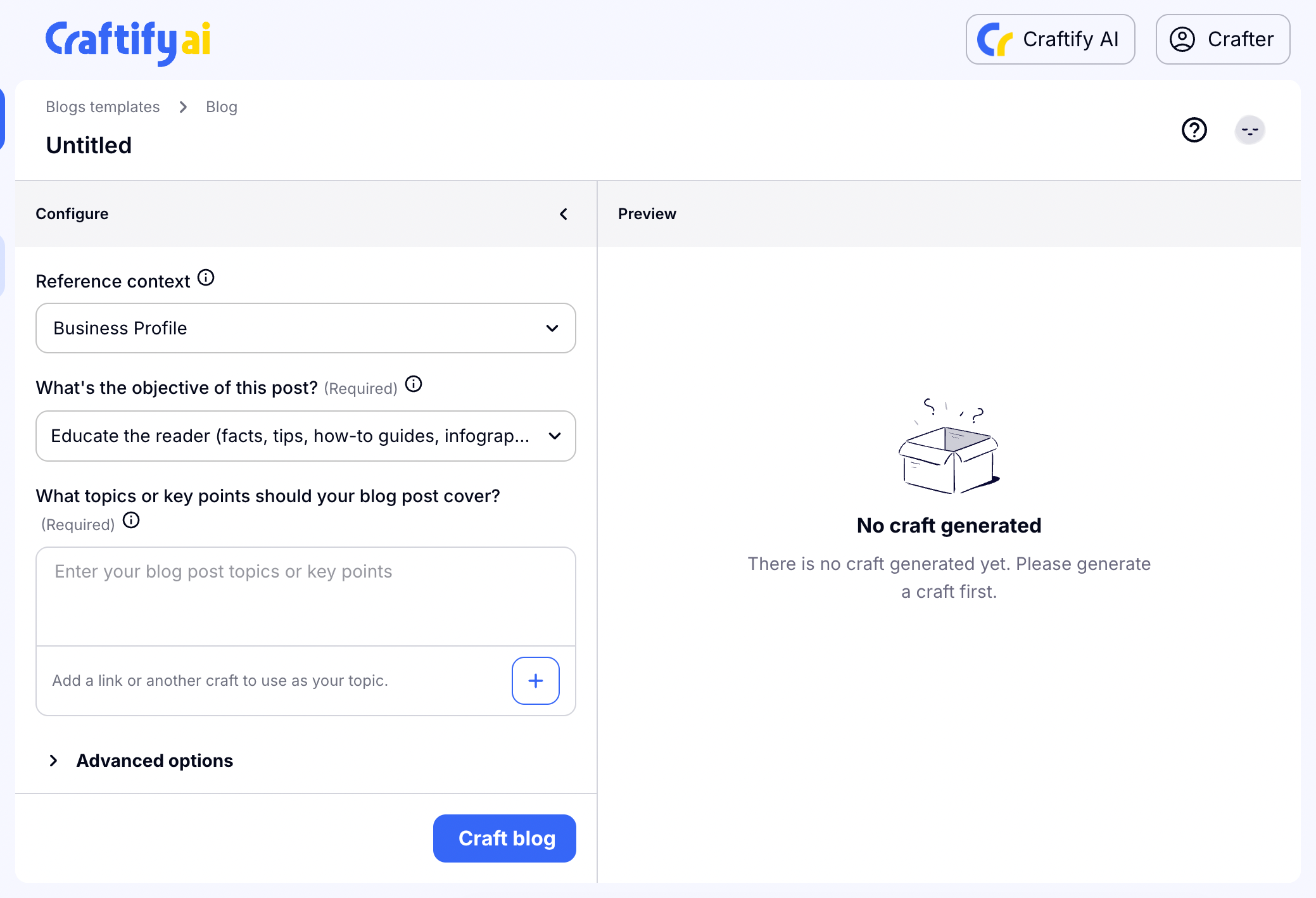
Task: Click the plus button to add link
Action: [535, 681]
